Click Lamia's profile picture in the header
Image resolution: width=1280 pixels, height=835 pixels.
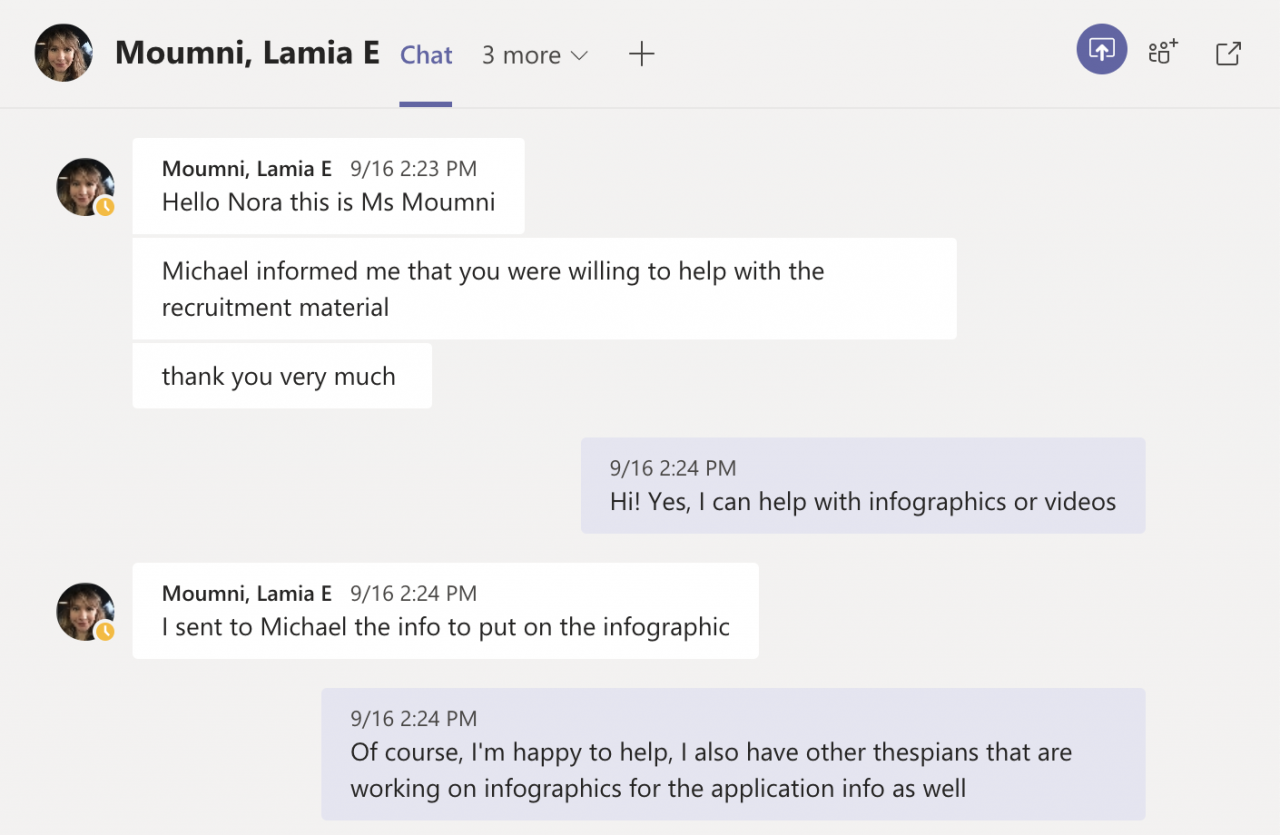tap(64, 52)
